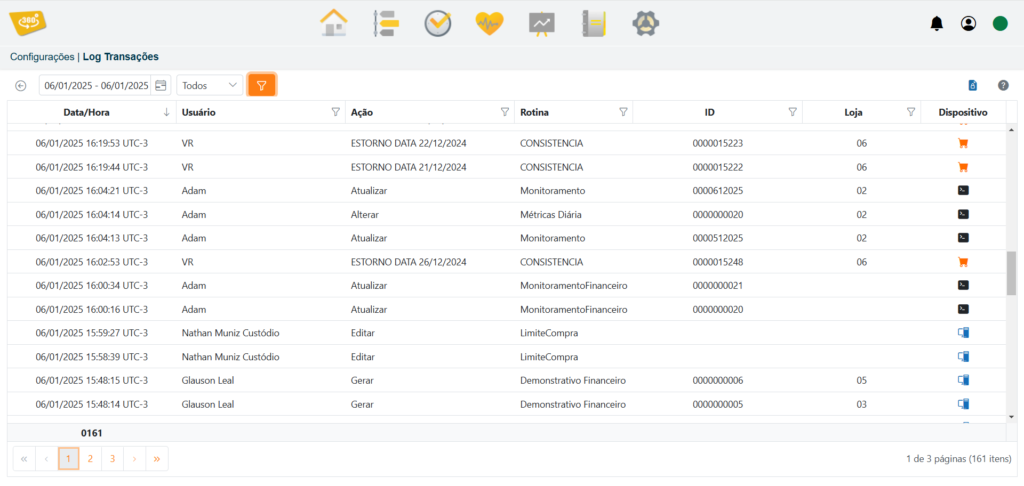
Task: Click terminal icon for ID 0000000021
Action: pos(963,285)
